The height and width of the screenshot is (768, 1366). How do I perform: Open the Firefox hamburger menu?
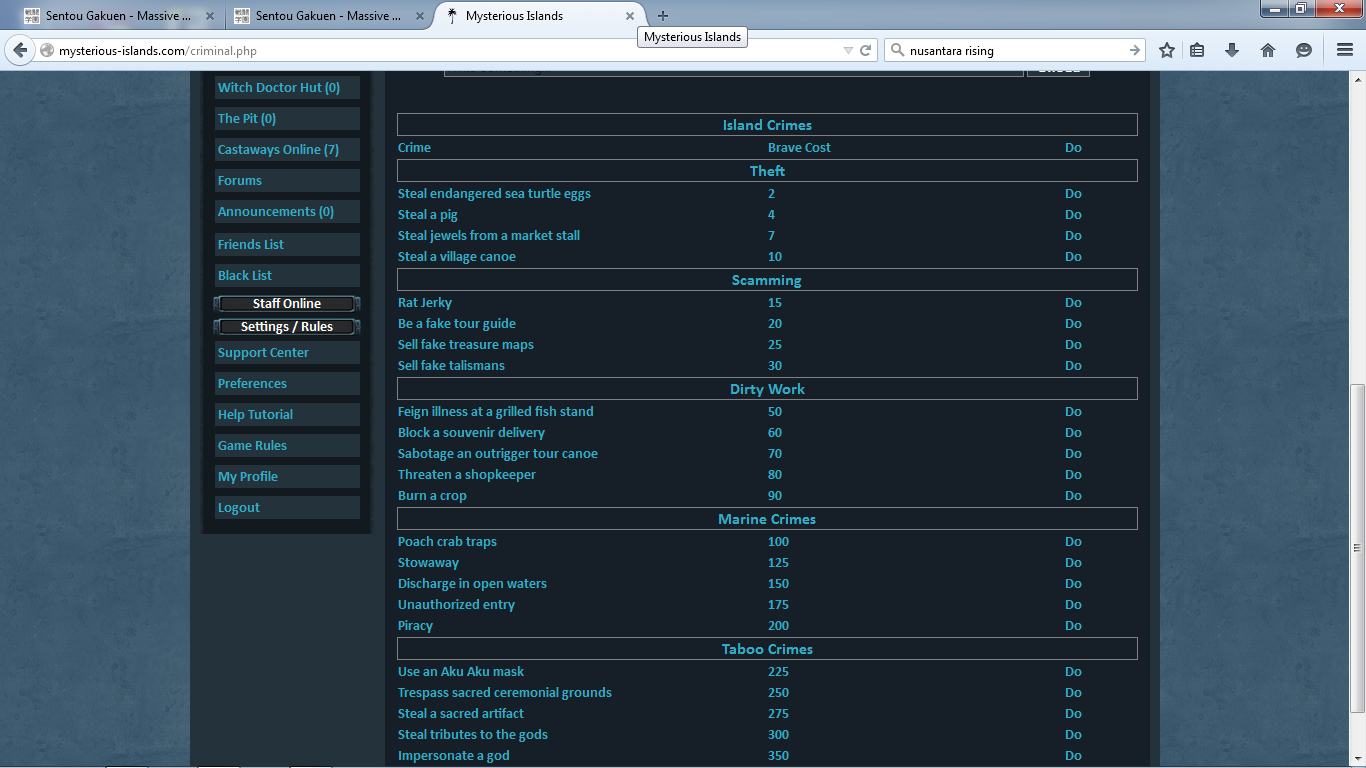click(x=1345, y=50)
